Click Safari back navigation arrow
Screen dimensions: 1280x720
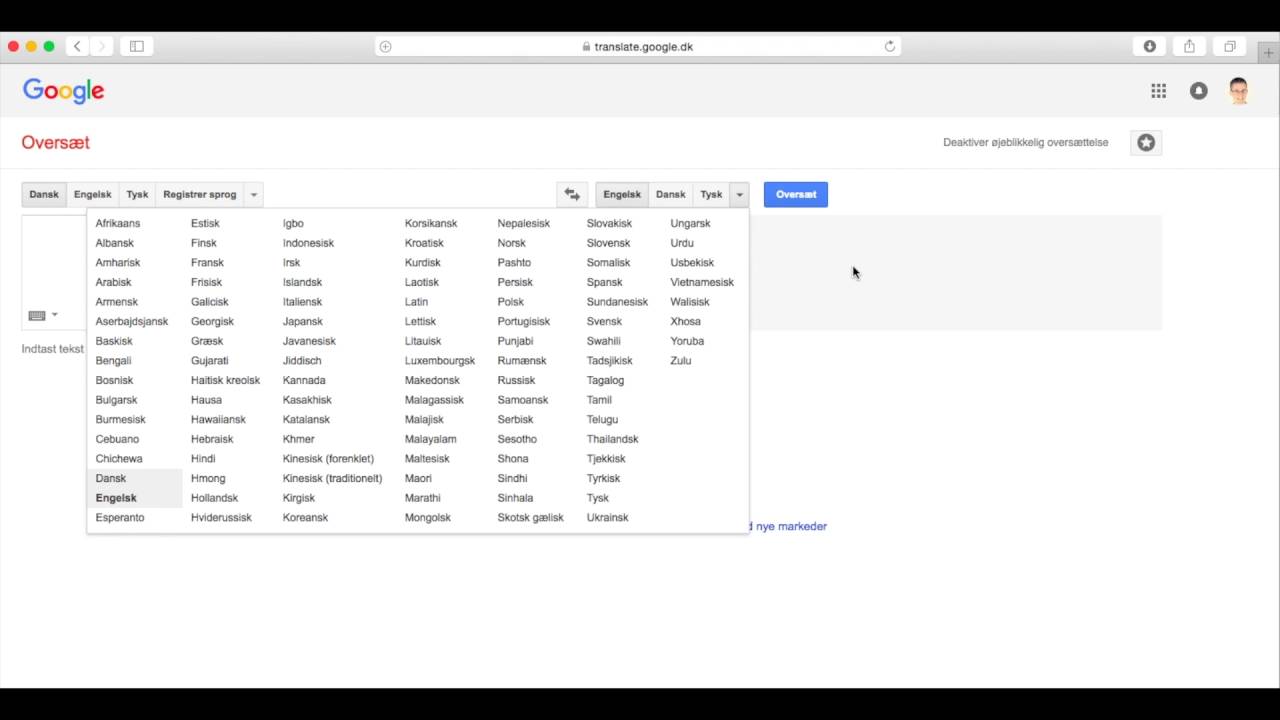point(77,46)
